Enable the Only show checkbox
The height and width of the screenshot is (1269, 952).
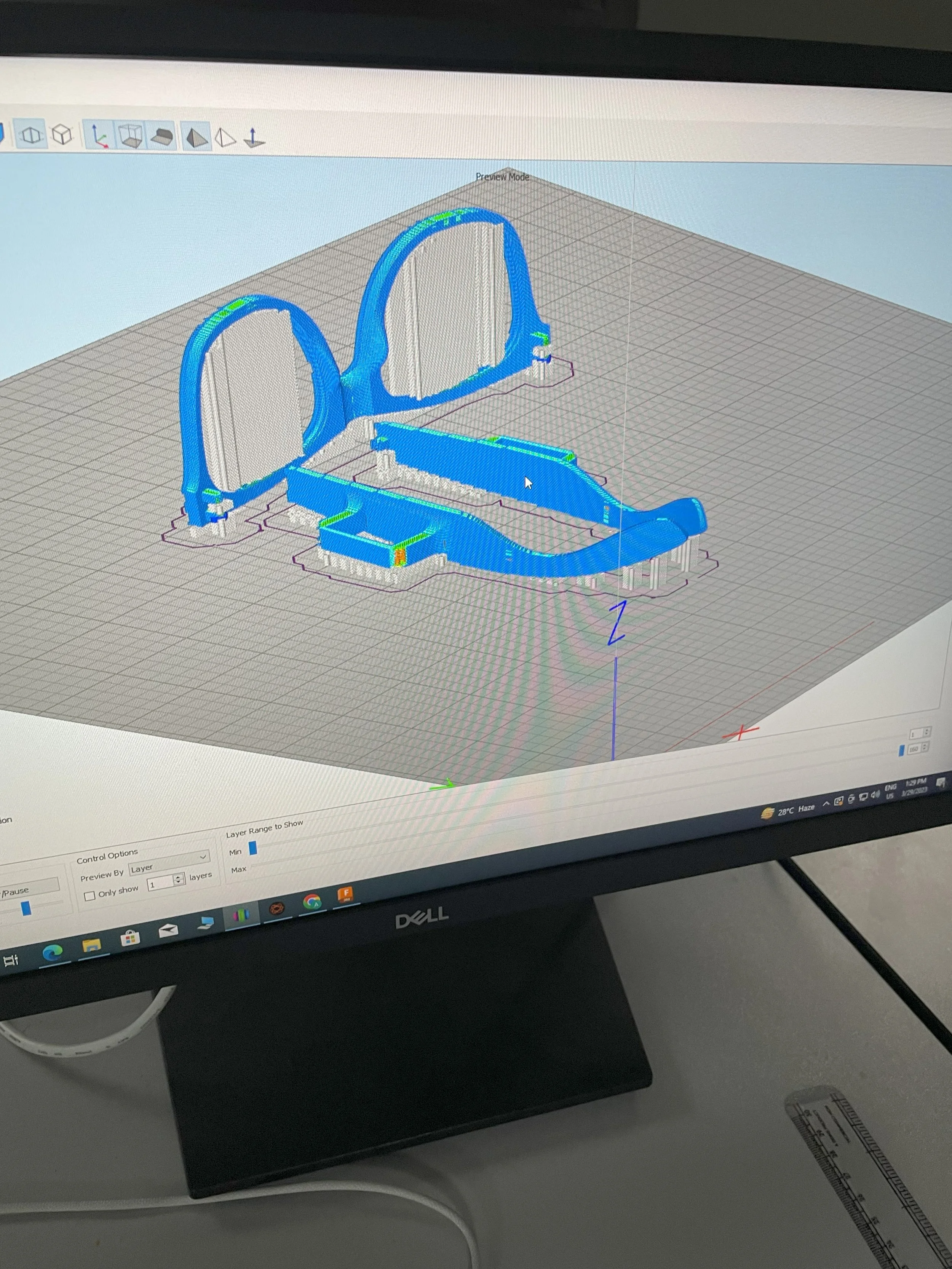point(89,895)
